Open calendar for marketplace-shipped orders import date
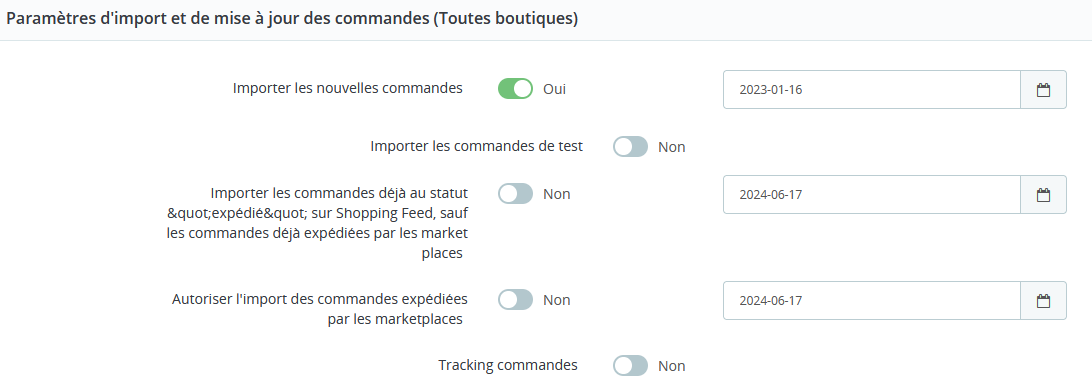1092x387 pixels. (x=1043, y=301)
